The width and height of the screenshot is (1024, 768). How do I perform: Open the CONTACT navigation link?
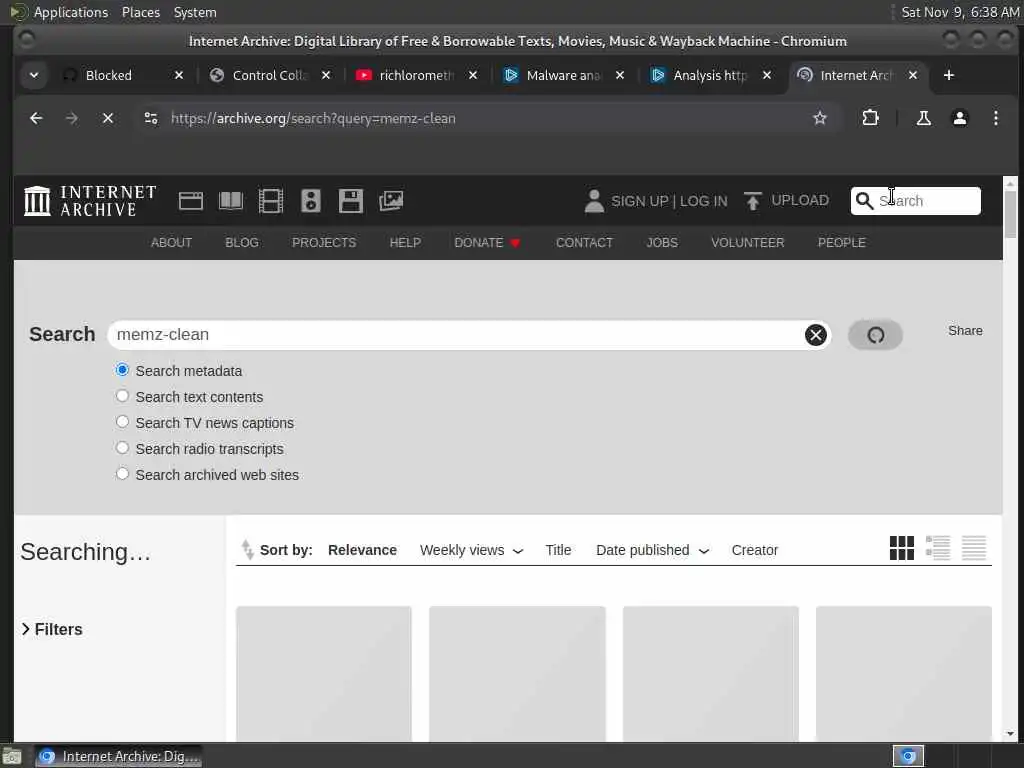tap(584, 243)
